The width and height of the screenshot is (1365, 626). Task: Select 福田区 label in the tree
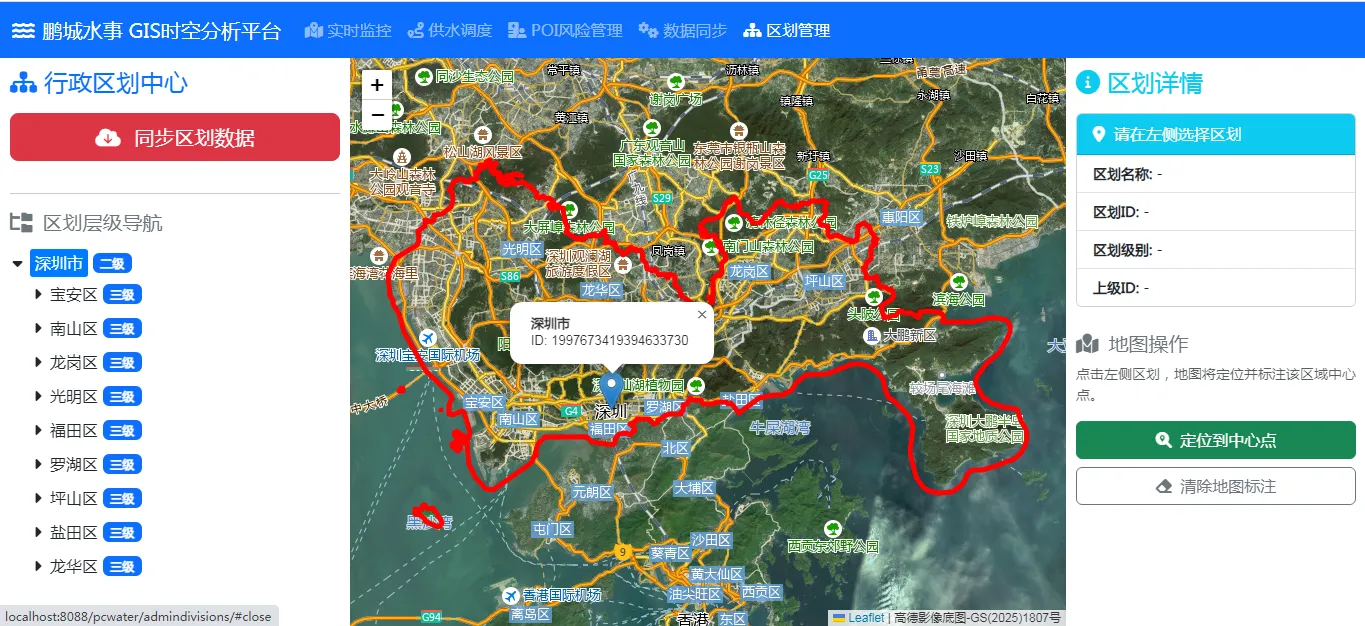[74, 430]
